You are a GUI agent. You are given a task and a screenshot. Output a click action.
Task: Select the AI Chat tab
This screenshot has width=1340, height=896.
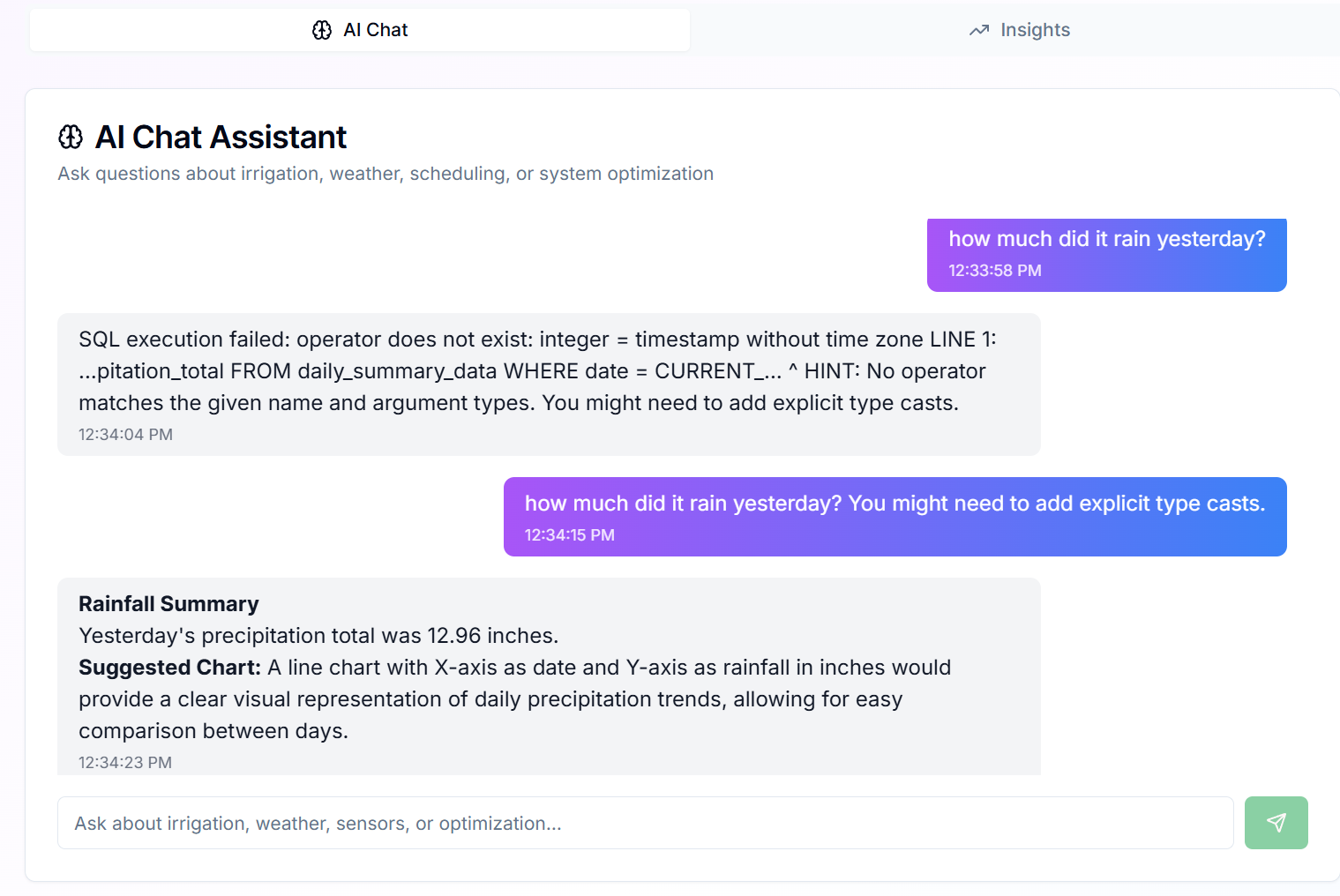[x=360, y=30]
